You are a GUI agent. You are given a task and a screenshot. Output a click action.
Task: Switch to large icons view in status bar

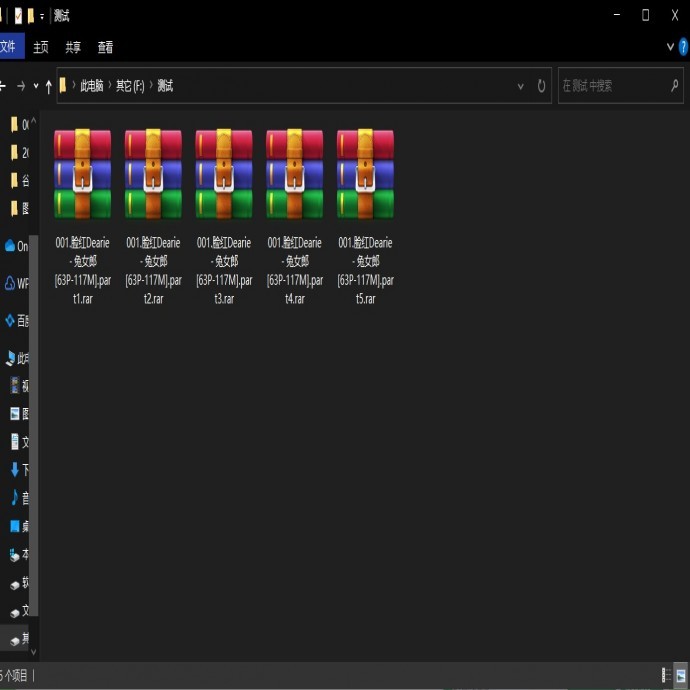(681, 675)
